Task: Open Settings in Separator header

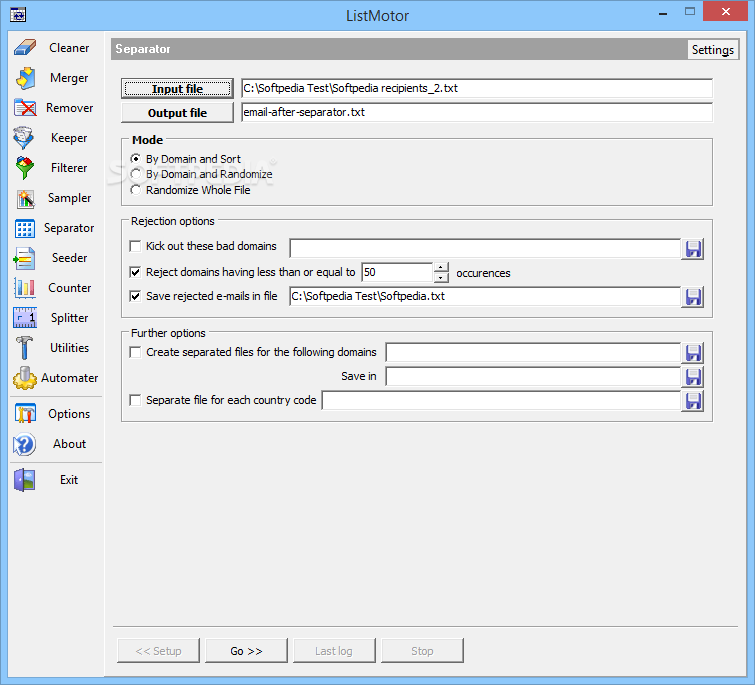Action: click(x=713, y=50)
